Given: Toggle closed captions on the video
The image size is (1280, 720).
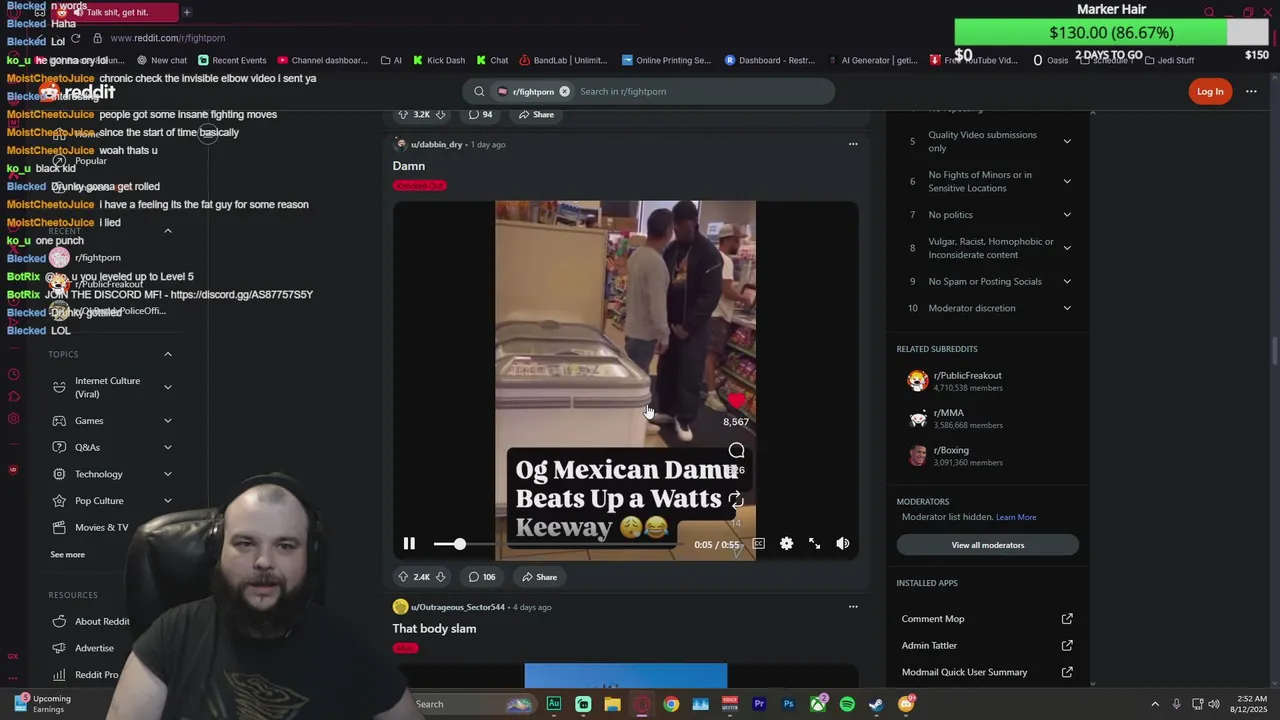Looking at the screenshot, I should point(759,544).
